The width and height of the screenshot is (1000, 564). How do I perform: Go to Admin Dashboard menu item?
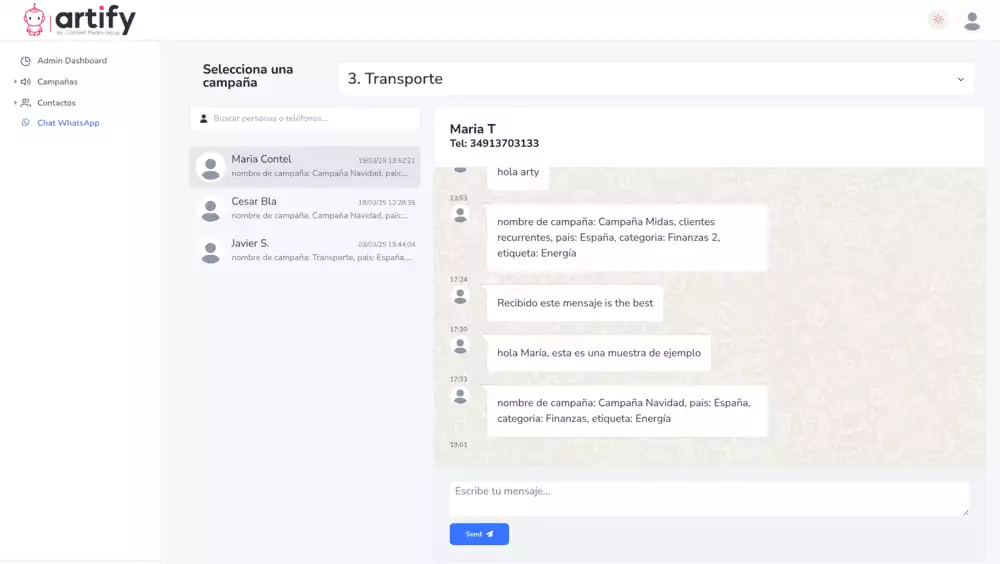pos(72,61)
